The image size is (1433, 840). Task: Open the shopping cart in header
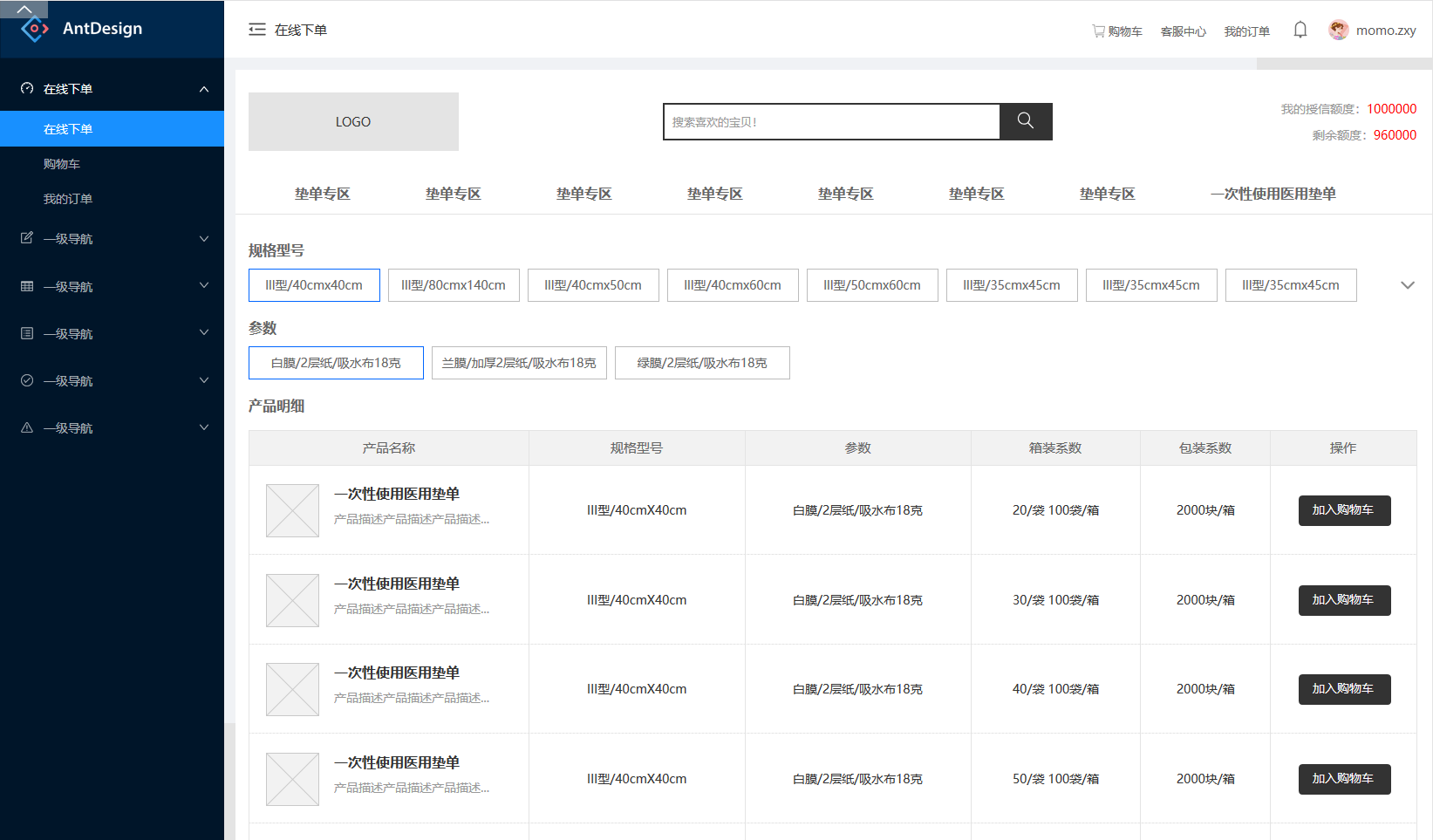1116,31
